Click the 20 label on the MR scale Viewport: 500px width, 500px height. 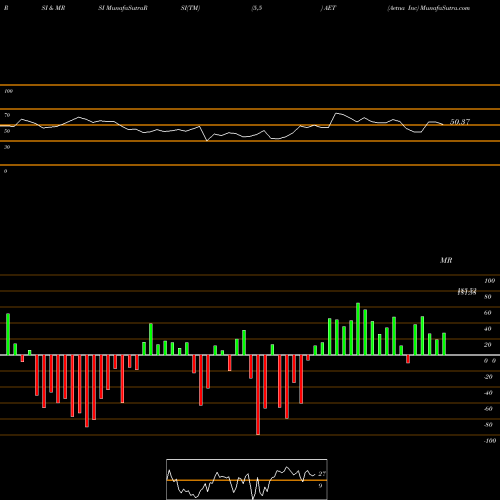[x=488, y=345]
